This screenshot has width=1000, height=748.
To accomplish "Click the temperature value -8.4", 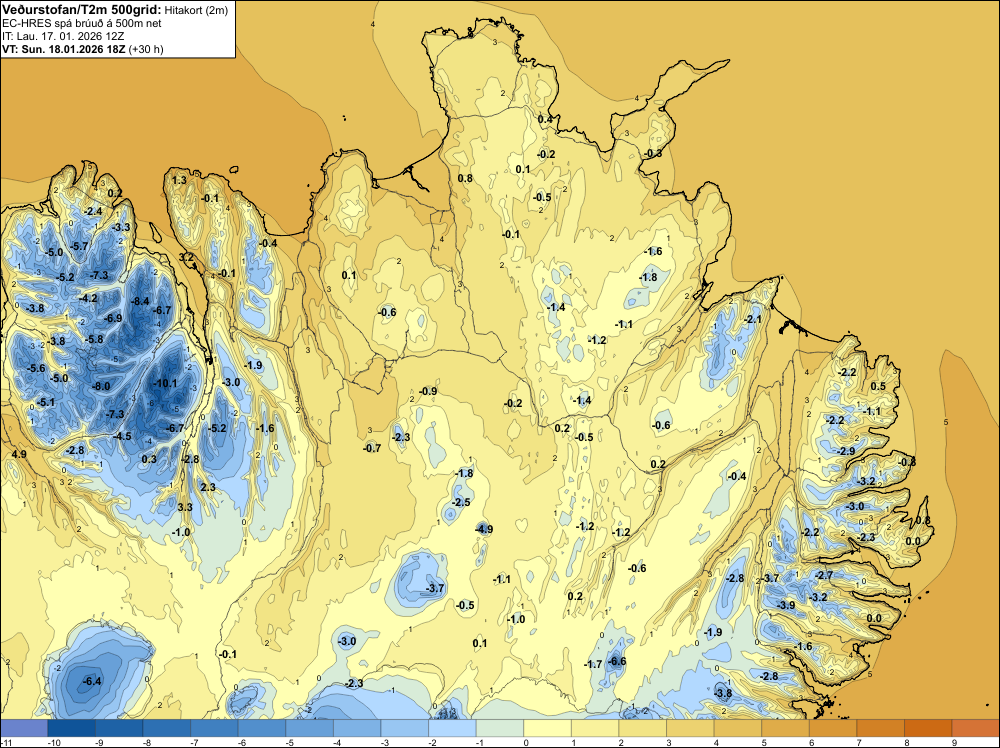I will tap(140, 301).
